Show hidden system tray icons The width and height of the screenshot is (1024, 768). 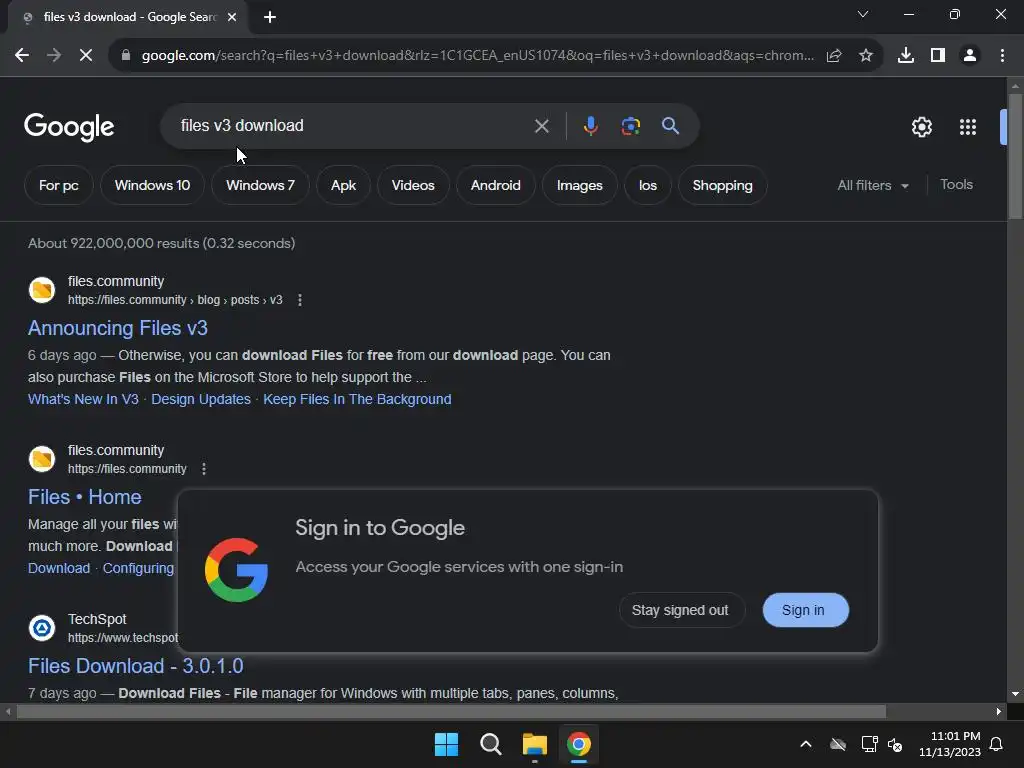[x=806, y=744]
